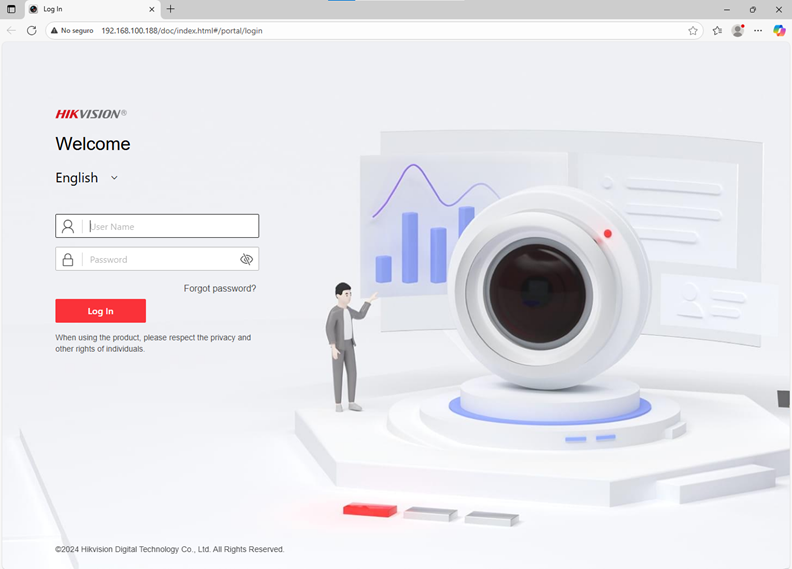
Task: Open the browser settings ellipsis menu
Action: click(x=758, y=31)
